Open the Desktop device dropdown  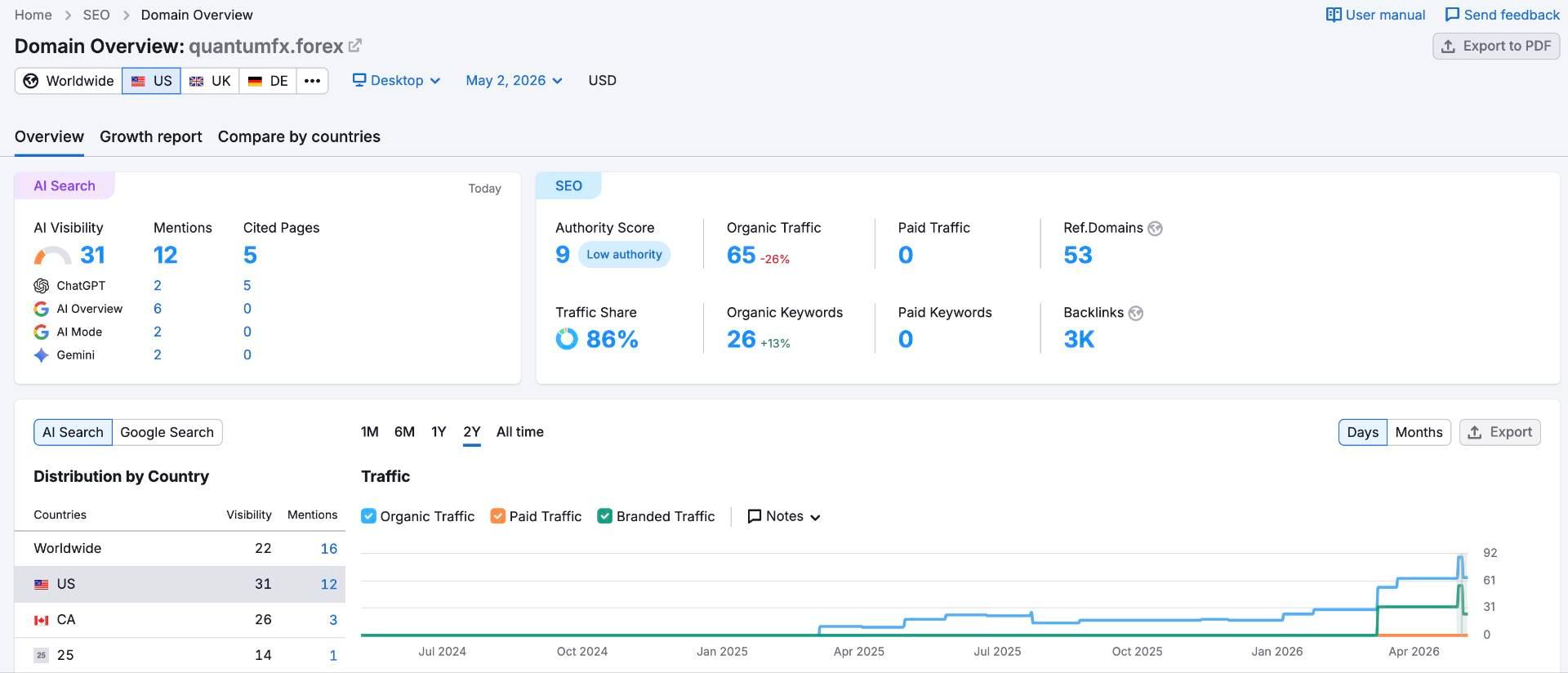pyautogui.click(x=397, y=81)
